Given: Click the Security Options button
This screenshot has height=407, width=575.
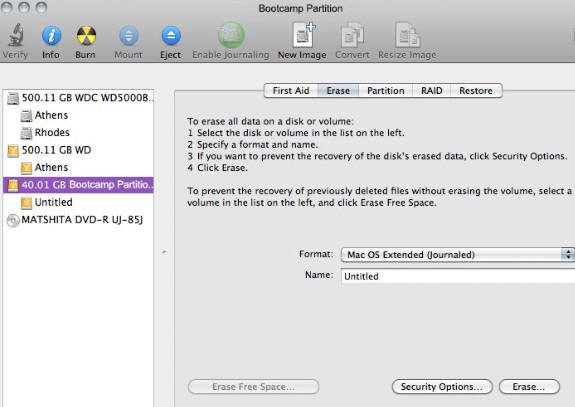Looking at the screenshot, I should (x=442, y=386).
